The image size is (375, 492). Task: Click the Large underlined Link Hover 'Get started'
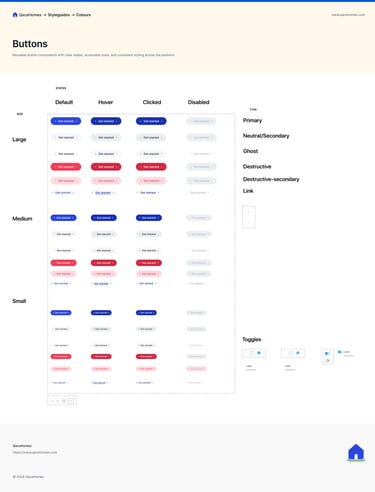pyautogui.click(x=103, y=193)
